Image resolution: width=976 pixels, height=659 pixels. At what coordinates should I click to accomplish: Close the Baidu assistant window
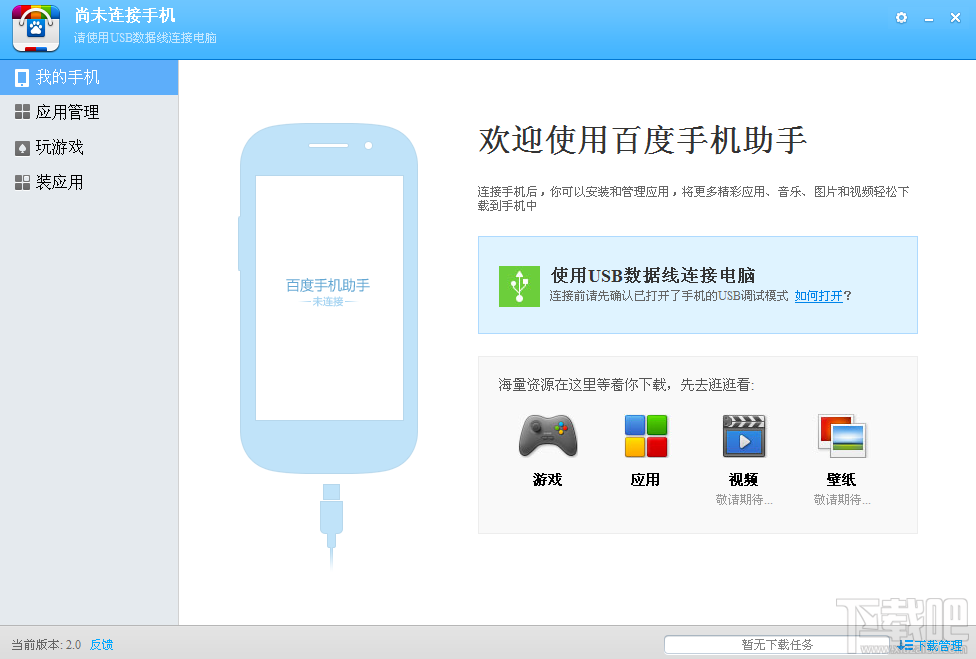click(x=955, y=18)
